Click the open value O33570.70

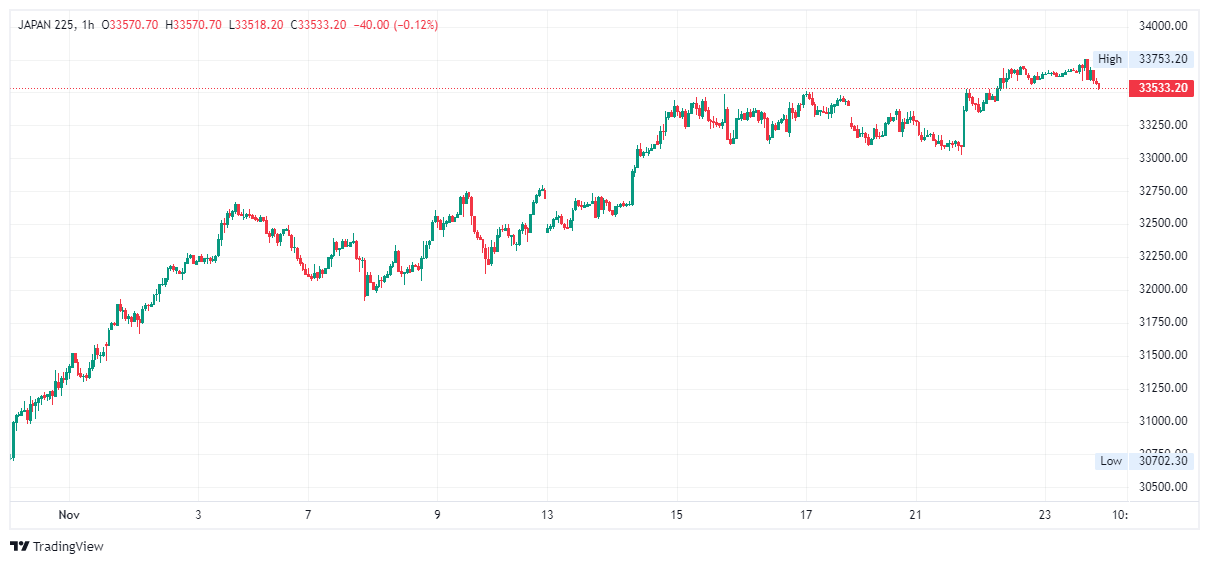point(132,24)
